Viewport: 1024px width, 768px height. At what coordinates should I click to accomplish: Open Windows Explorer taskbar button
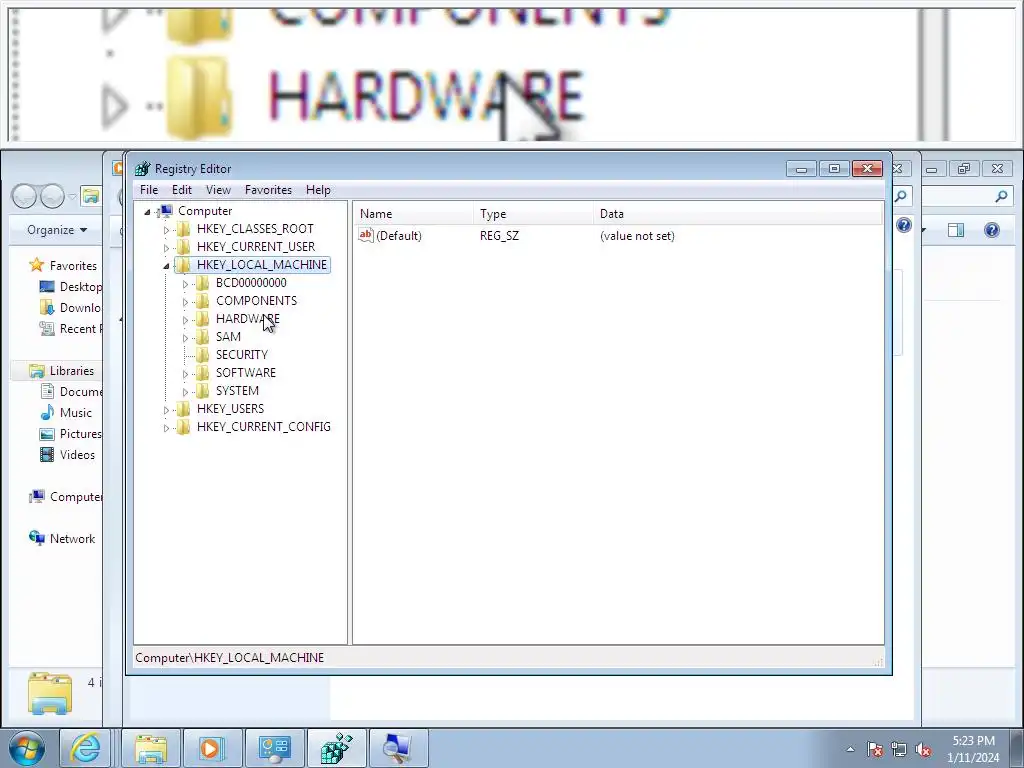152,748
